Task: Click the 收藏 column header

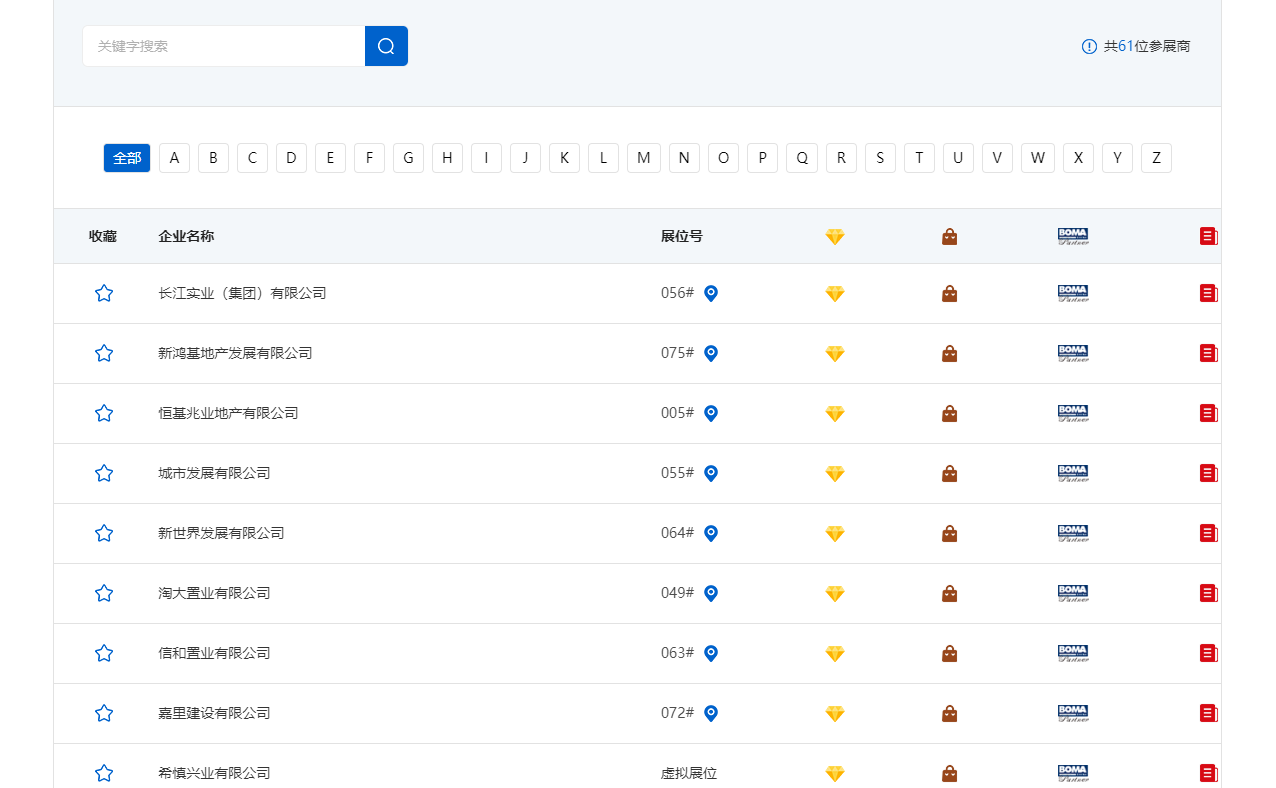Action: (x=103, y=236)
